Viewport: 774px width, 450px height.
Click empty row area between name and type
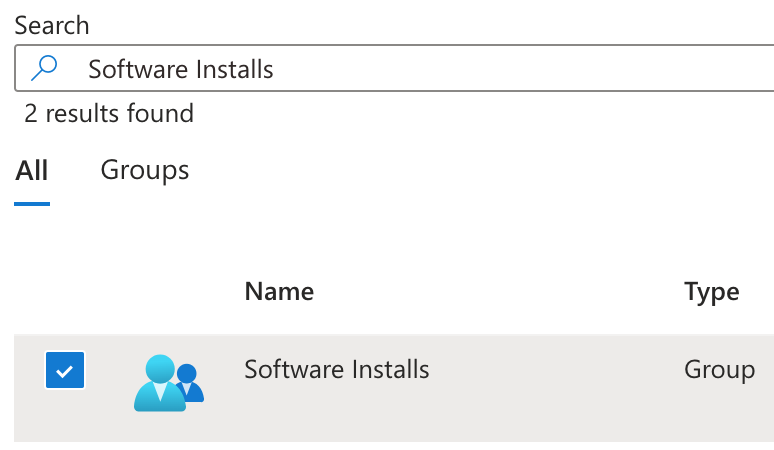[555, 371]
